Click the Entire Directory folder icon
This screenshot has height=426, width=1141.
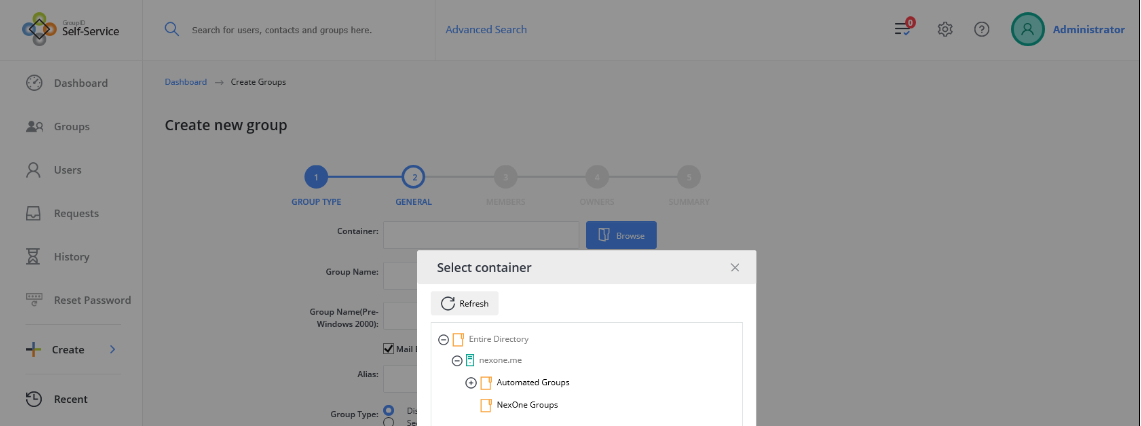point(458,339)
